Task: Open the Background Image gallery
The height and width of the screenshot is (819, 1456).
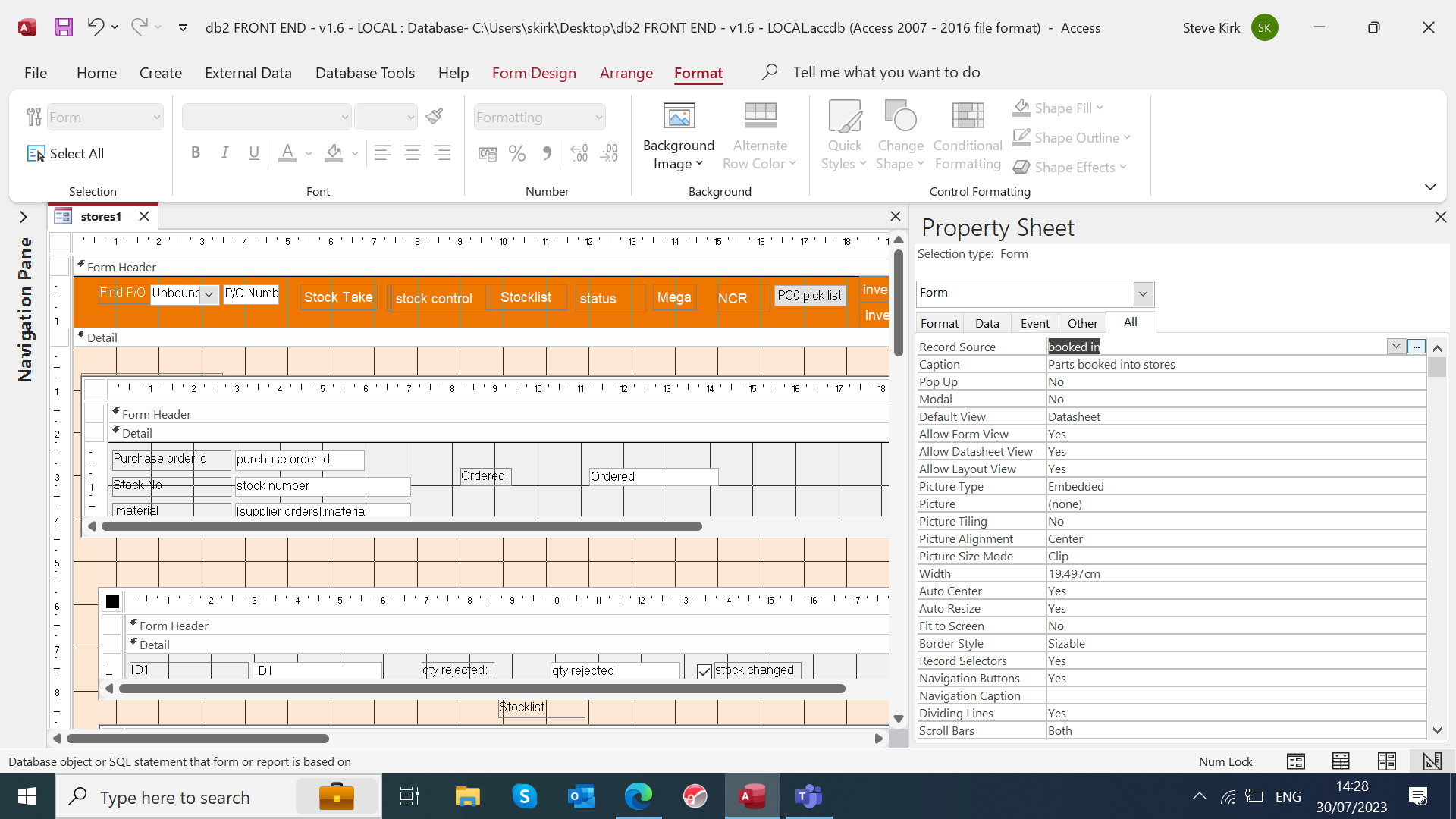Action: (679, 136)
